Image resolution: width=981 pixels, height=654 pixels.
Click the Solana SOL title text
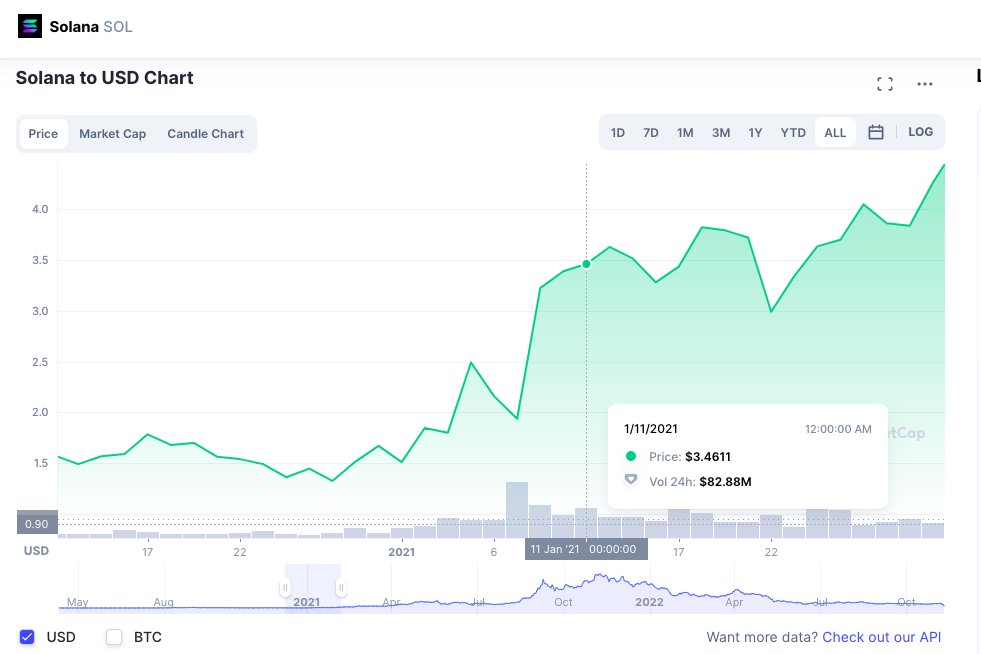pos(91,27)
